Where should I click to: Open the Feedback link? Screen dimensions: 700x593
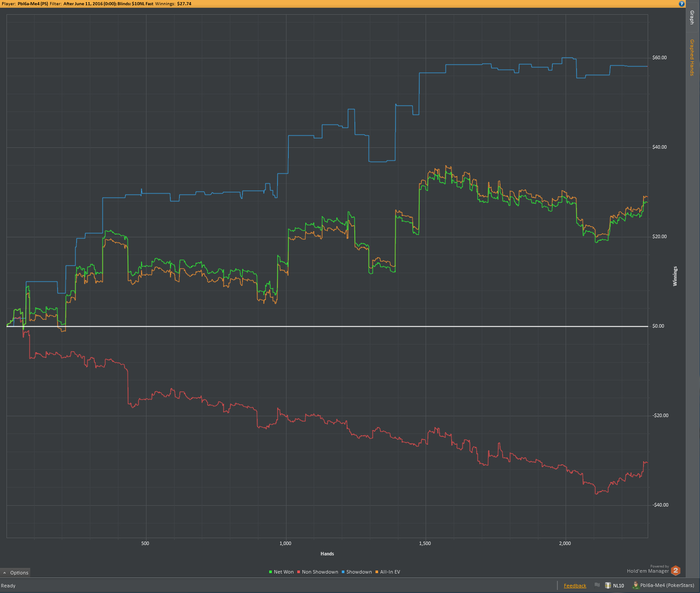575,586
